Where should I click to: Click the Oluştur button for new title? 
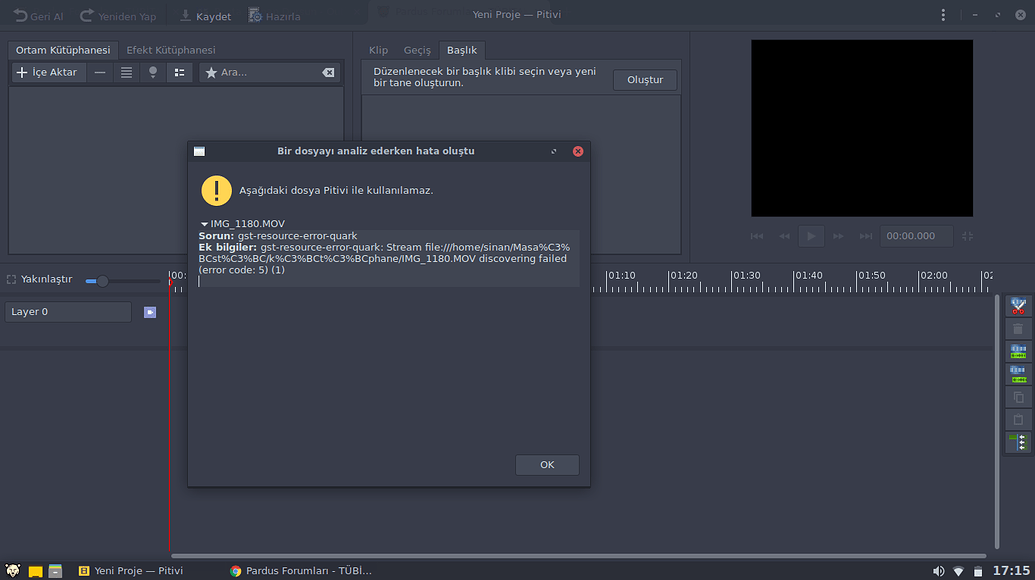(x=644, y=79)
